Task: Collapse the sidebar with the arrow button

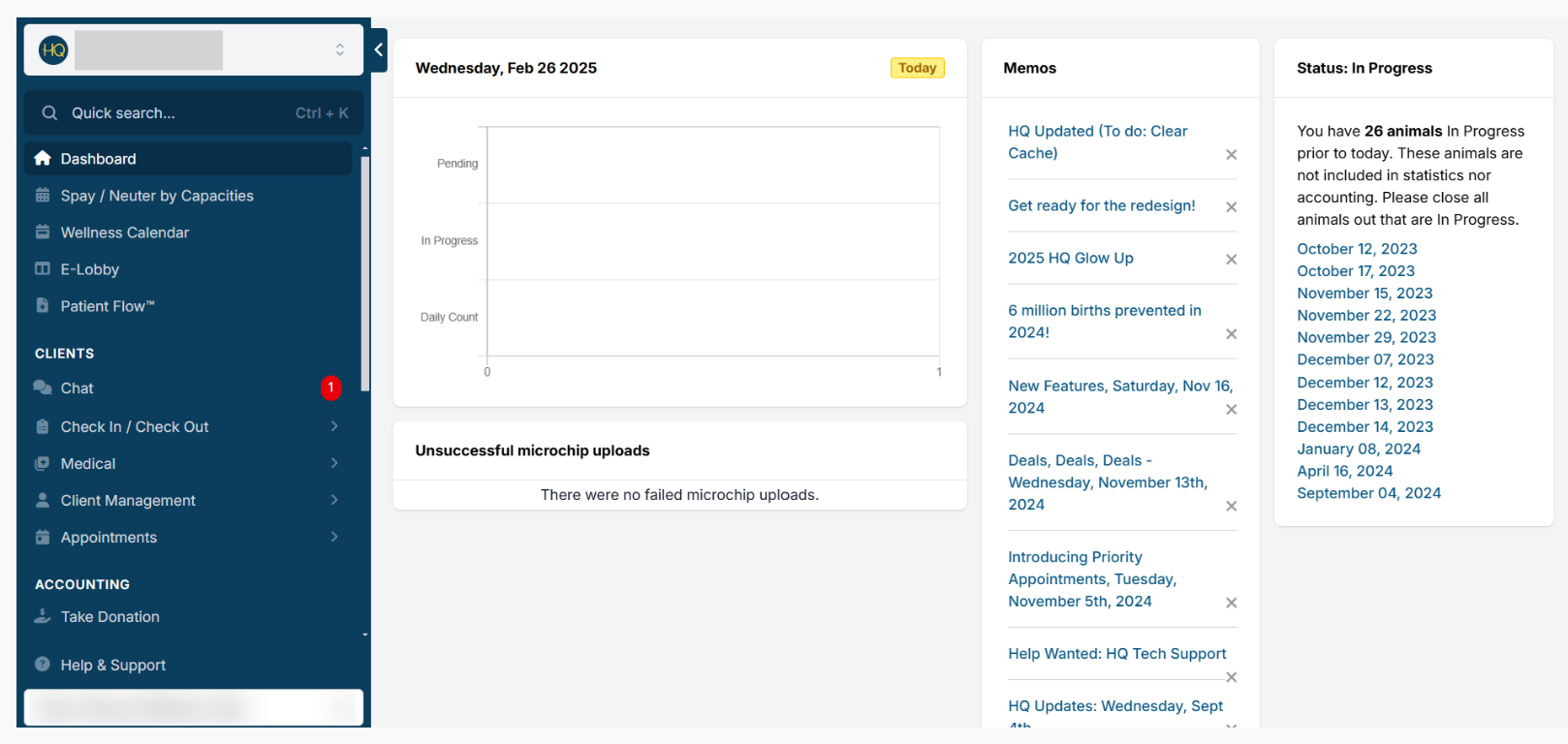Action: [379, 50]
